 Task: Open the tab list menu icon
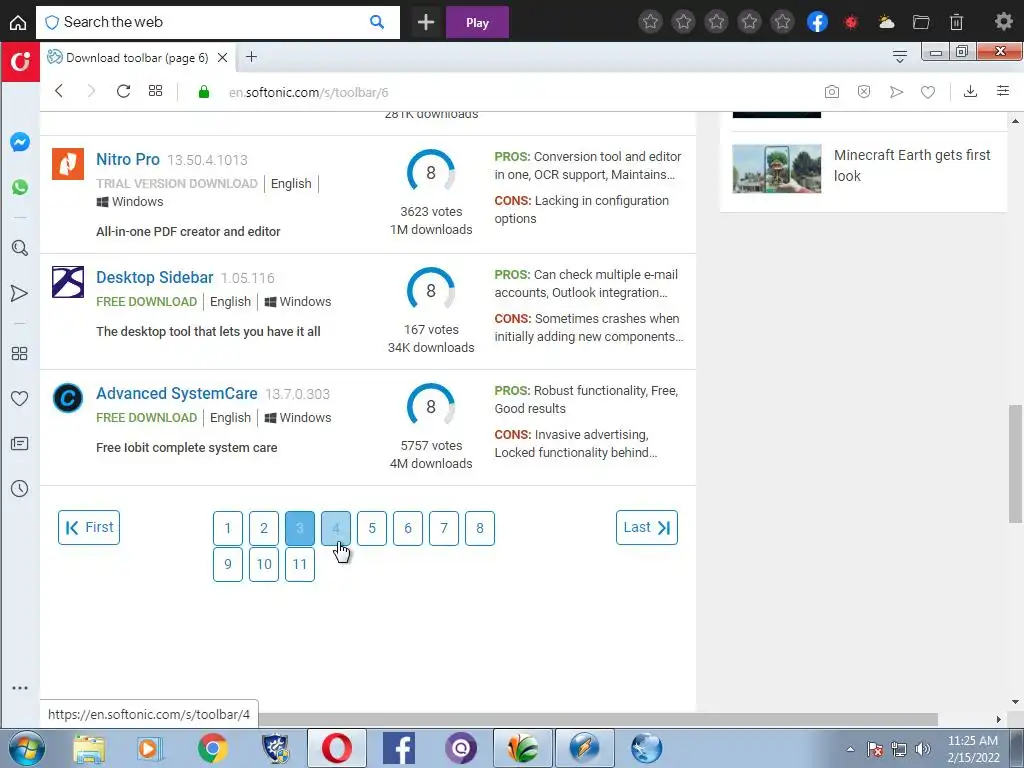(900, 57)
